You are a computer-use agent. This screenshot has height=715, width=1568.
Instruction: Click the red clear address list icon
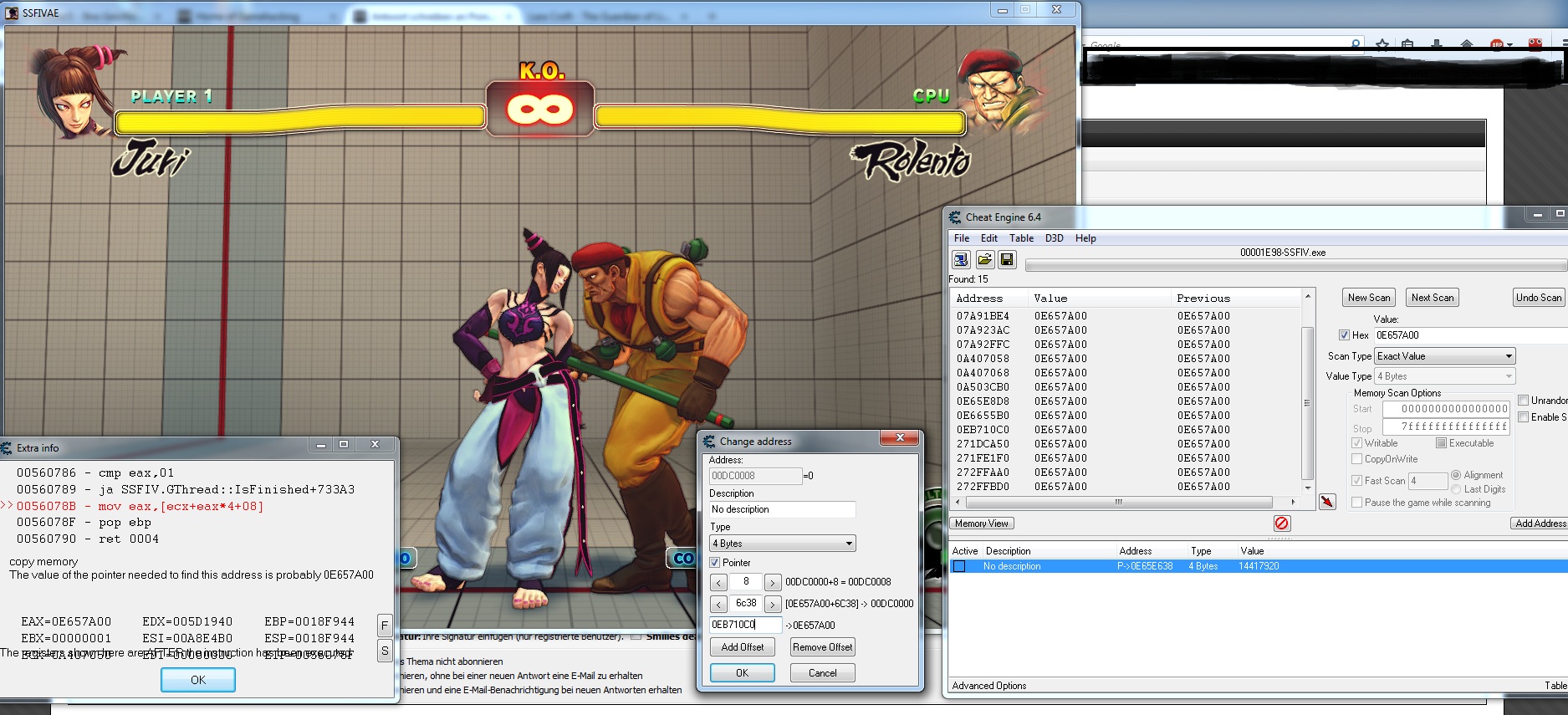click(x=1282, y=523)
